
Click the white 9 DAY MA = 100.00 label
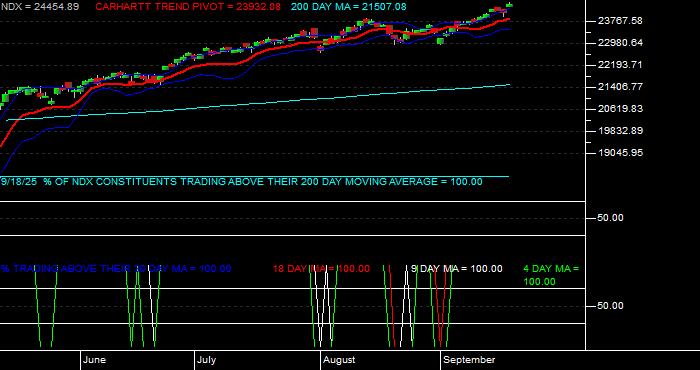click(456, 269)
